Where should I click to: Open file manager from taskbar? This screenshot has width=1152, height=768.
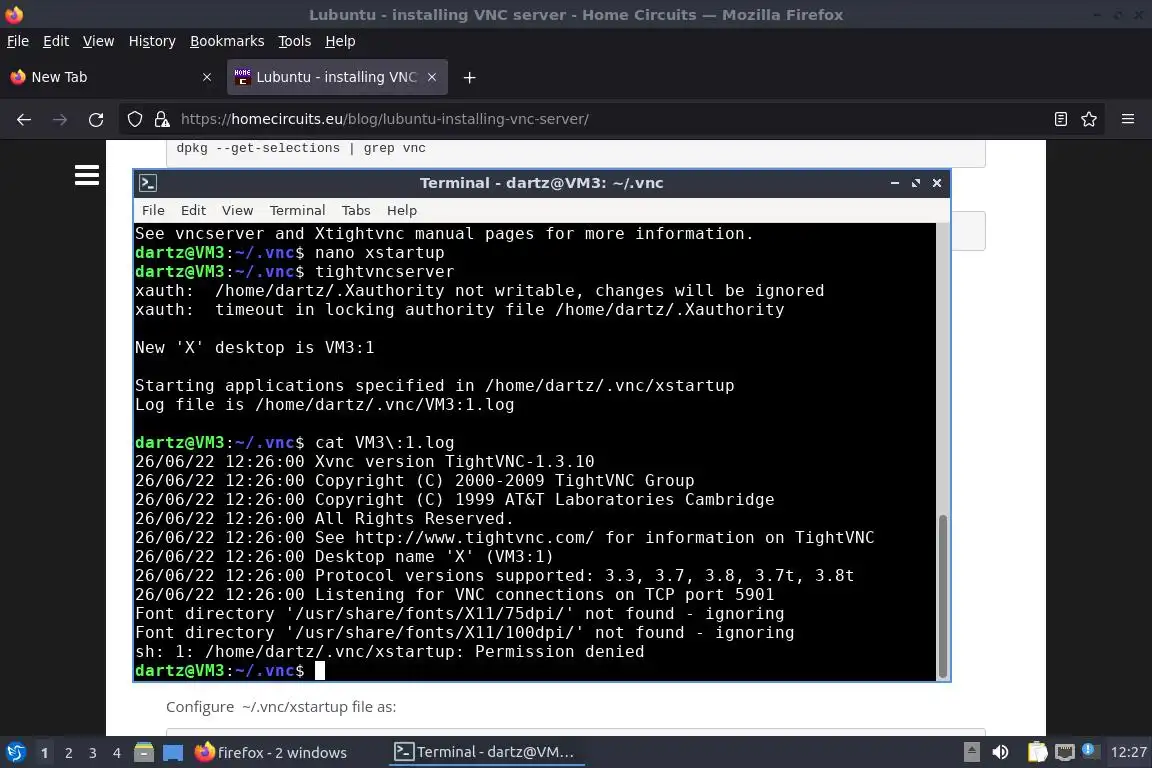[x=144, y=752]
